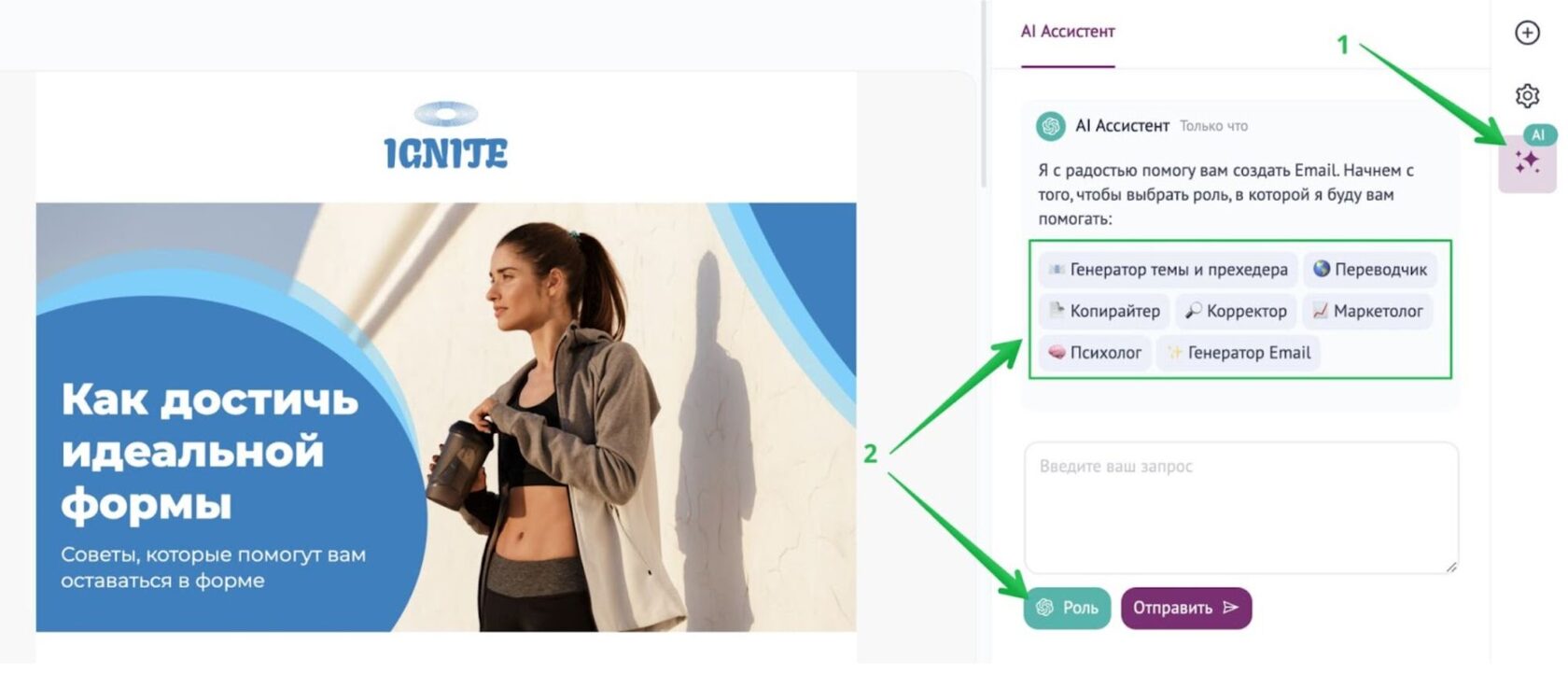Image resolution: width=1568 pixels, height=673 pixels.
Task: Pick the Маркетолог role
Action: coord(1367,311)
